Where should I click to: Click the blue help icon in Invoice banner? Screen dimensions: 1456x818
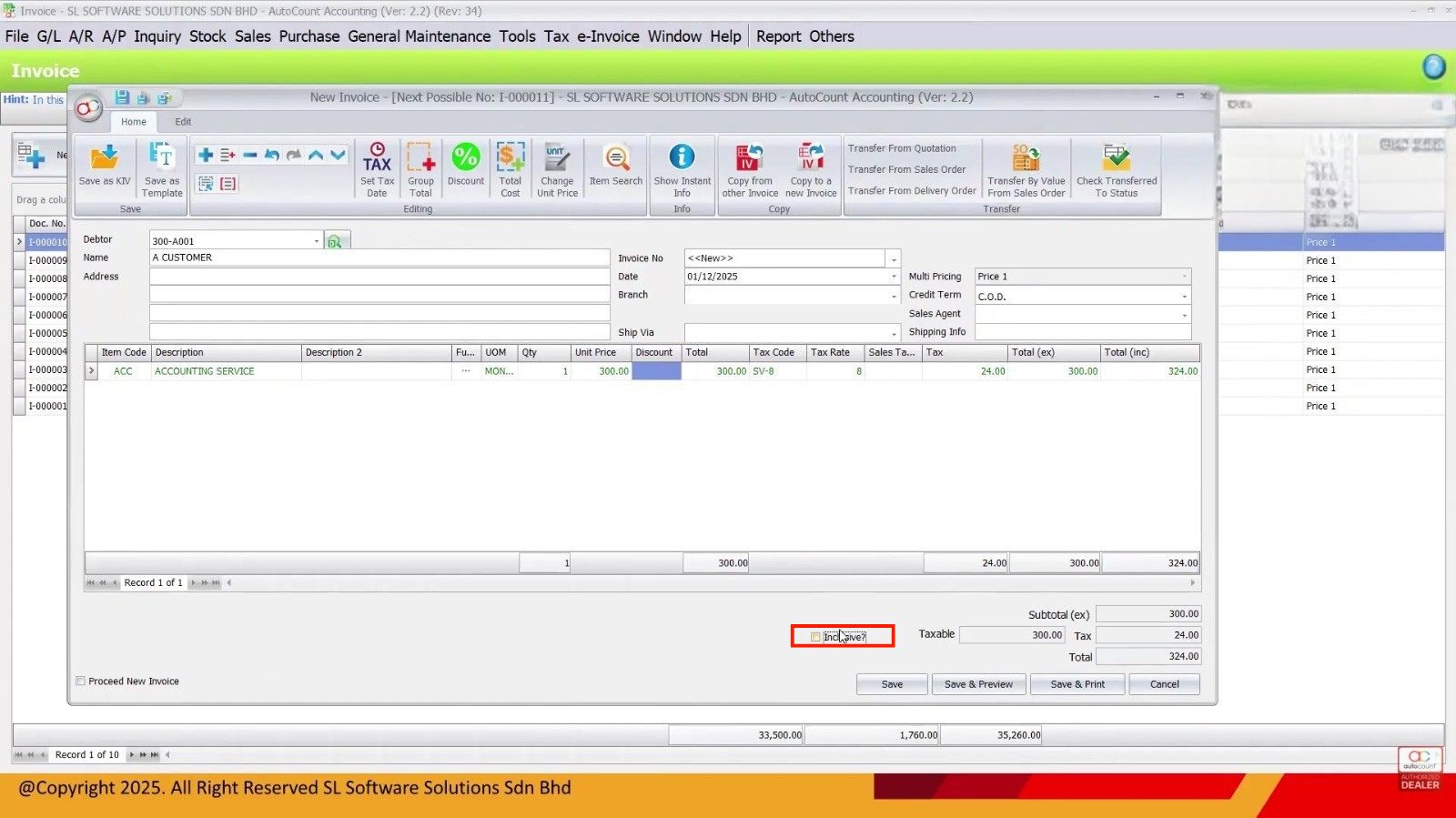click(1433, 67)
